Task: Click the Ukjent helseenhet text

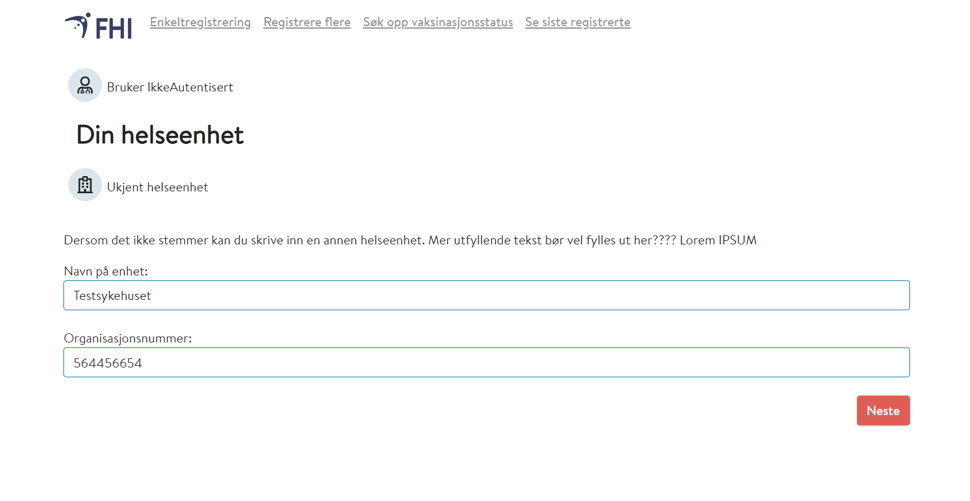Action: [157, 187]
